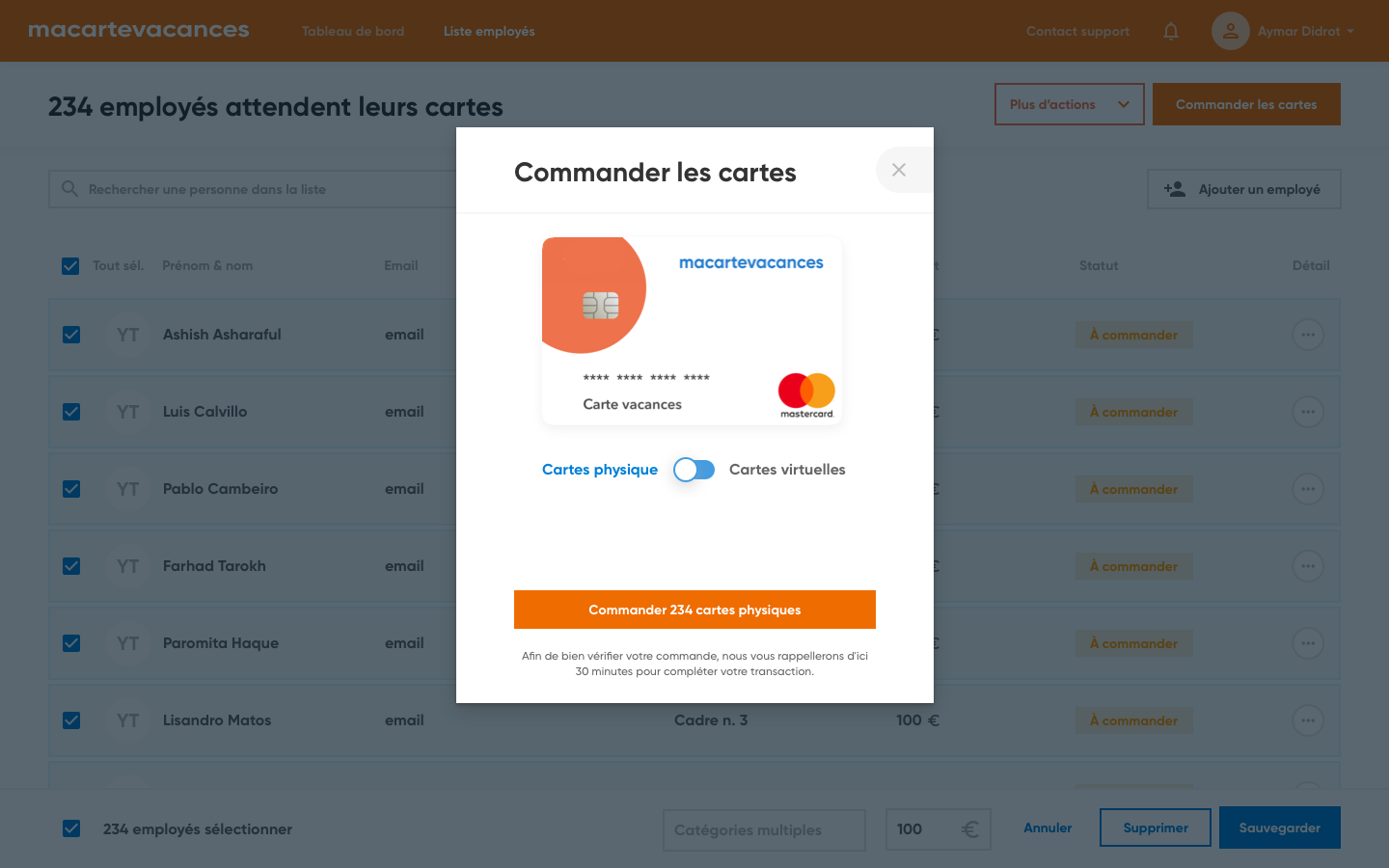Click Commander 234 cartes physiques
The width and height of the screenshot is (1389, 868).
(x=694, y=609)
